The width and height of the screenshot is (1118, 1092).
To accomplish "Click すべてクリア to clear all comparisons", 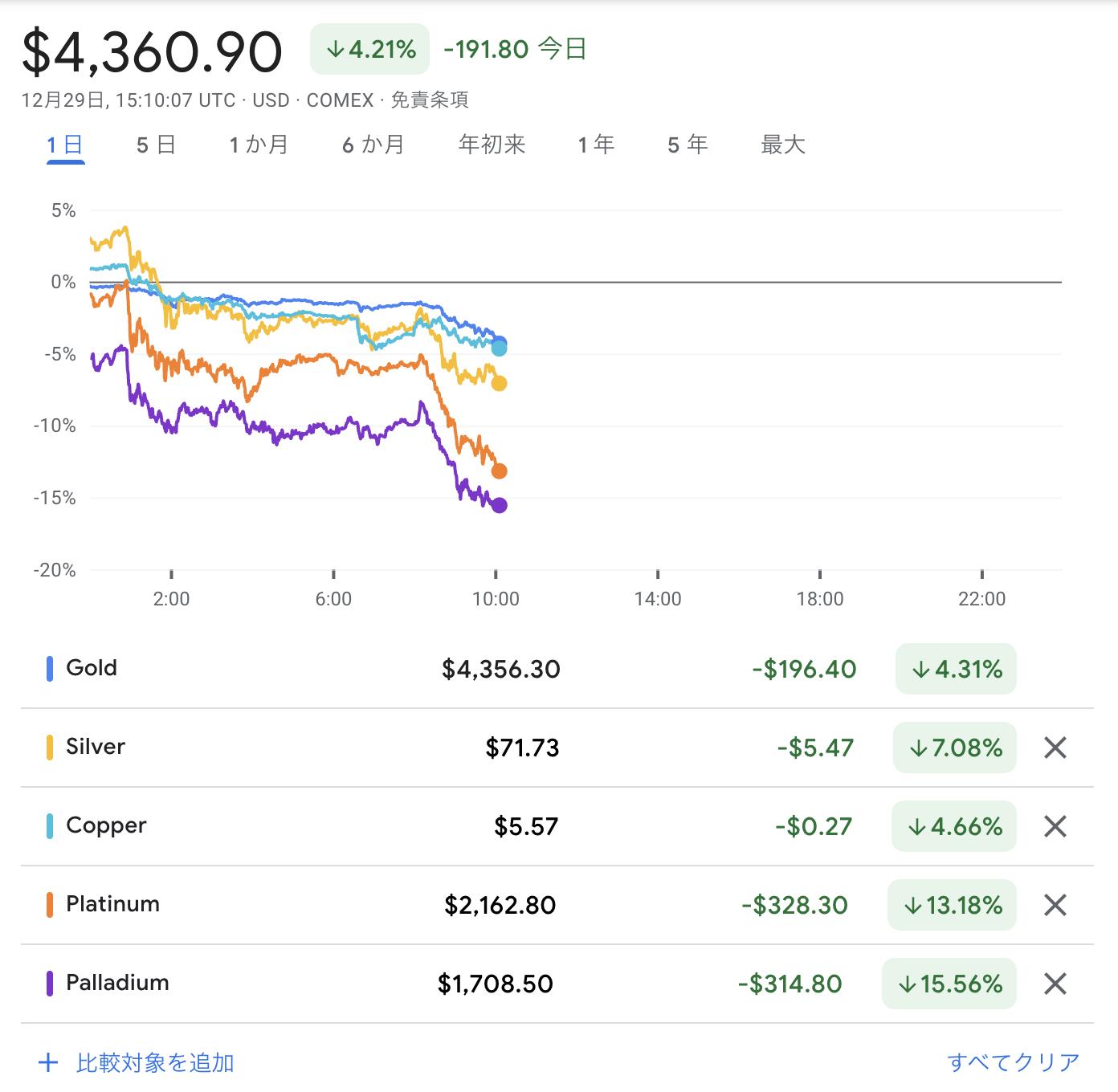I will click(1014, 1063).
